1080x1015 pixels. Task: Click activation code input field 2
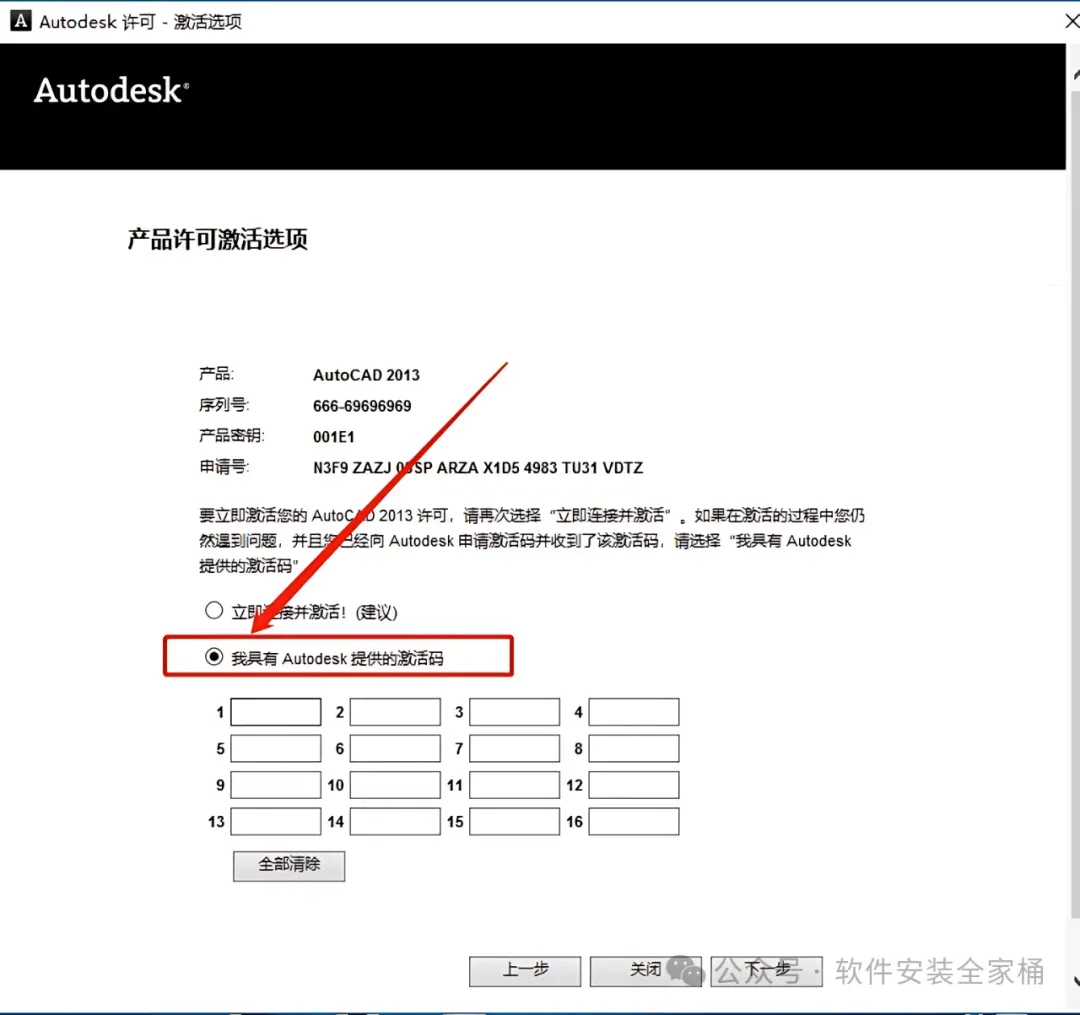[395, 712]
